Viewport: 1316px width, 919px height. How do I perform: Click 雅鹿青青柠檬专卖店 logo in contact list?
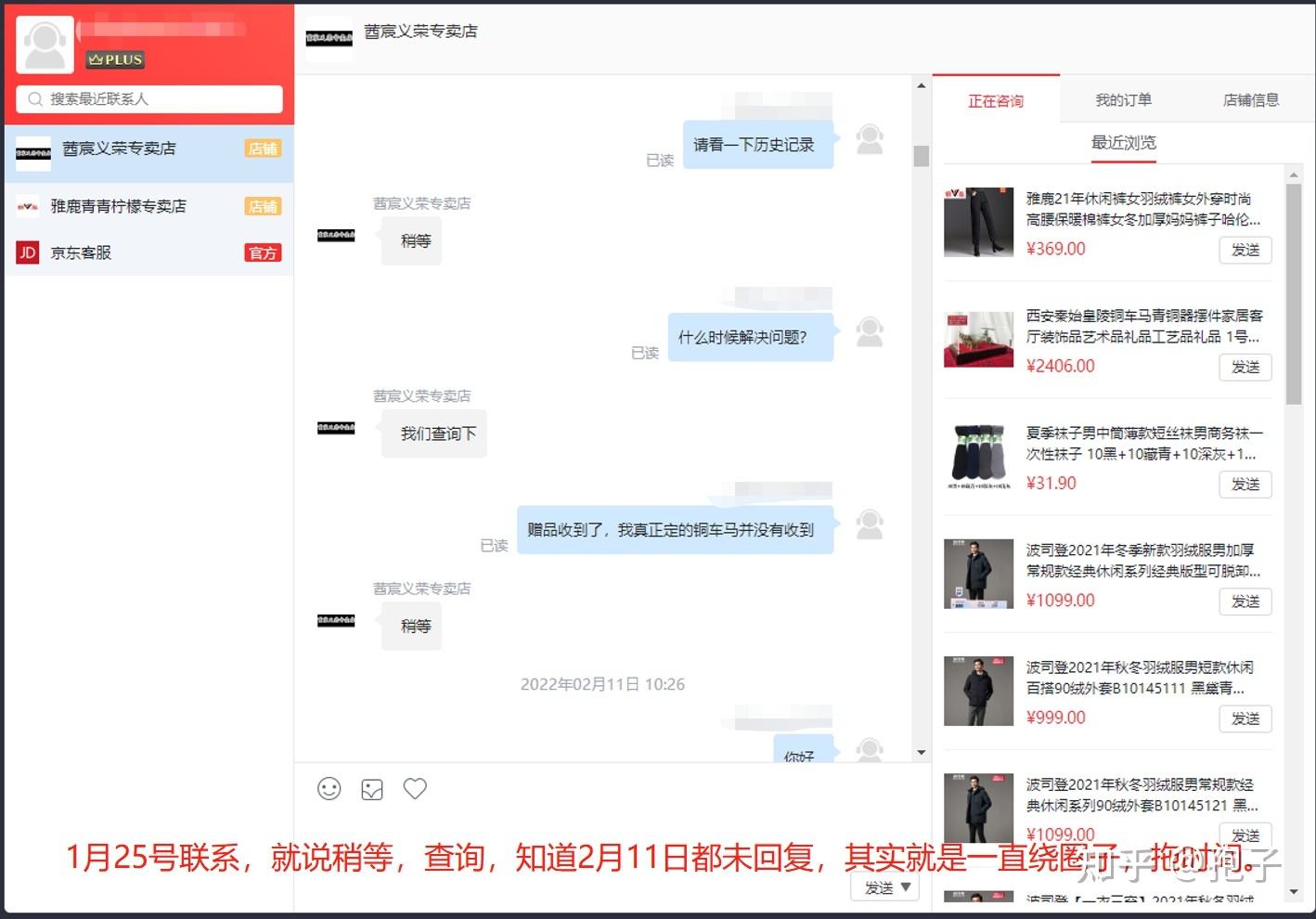[x=28, y=206]
